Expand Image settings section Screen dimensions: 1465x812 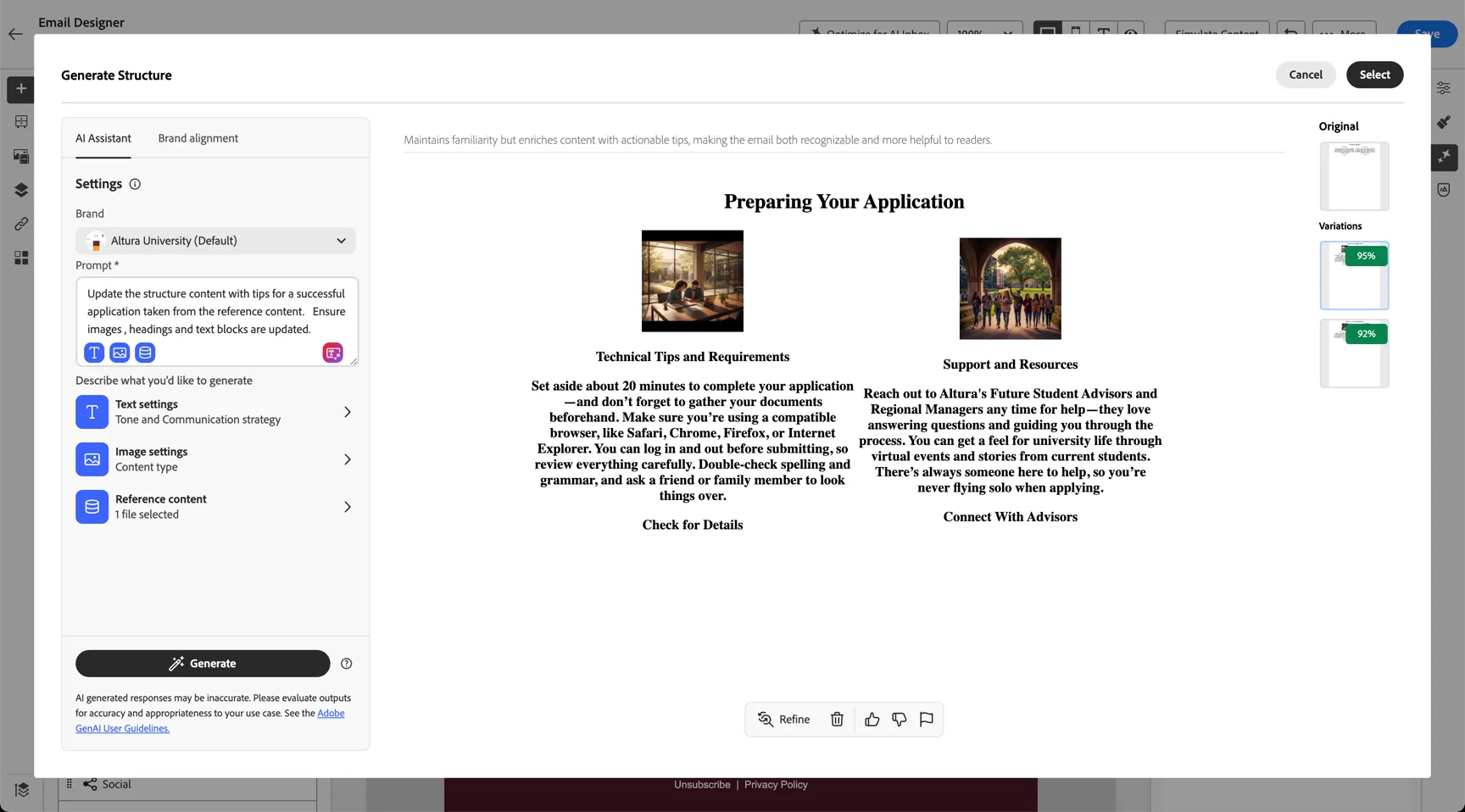tap(215, 459)
